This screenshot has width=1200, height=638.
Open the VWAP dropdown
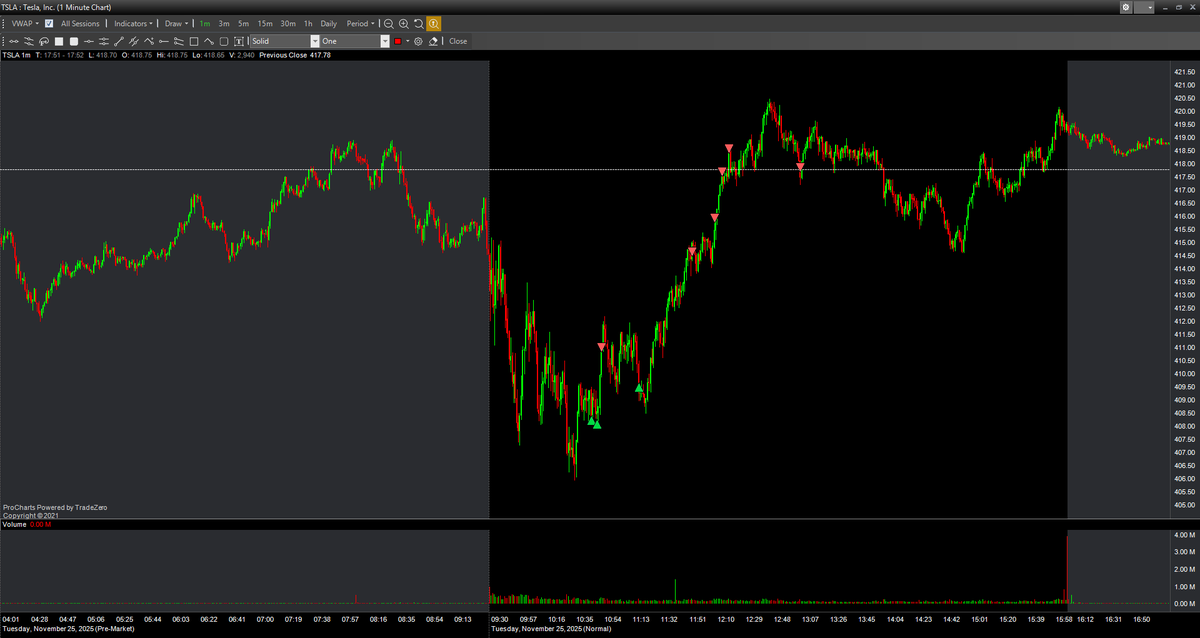[x=25, y=23]
